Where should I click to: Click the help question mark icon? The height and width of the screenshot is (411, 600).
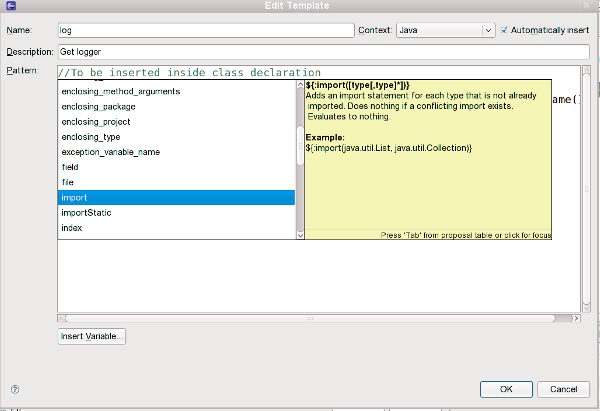tap(15, 390)
